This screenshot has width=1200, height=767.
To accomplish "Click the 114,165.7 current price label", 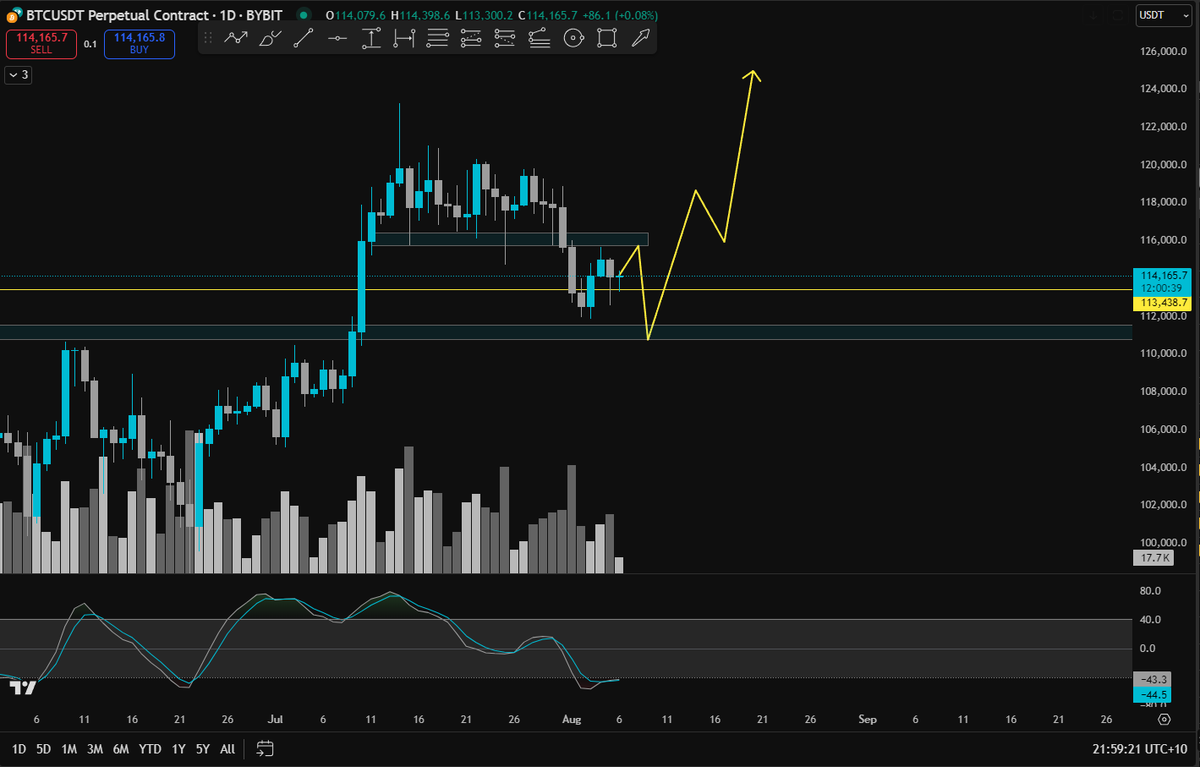I will coord(1162,274).
